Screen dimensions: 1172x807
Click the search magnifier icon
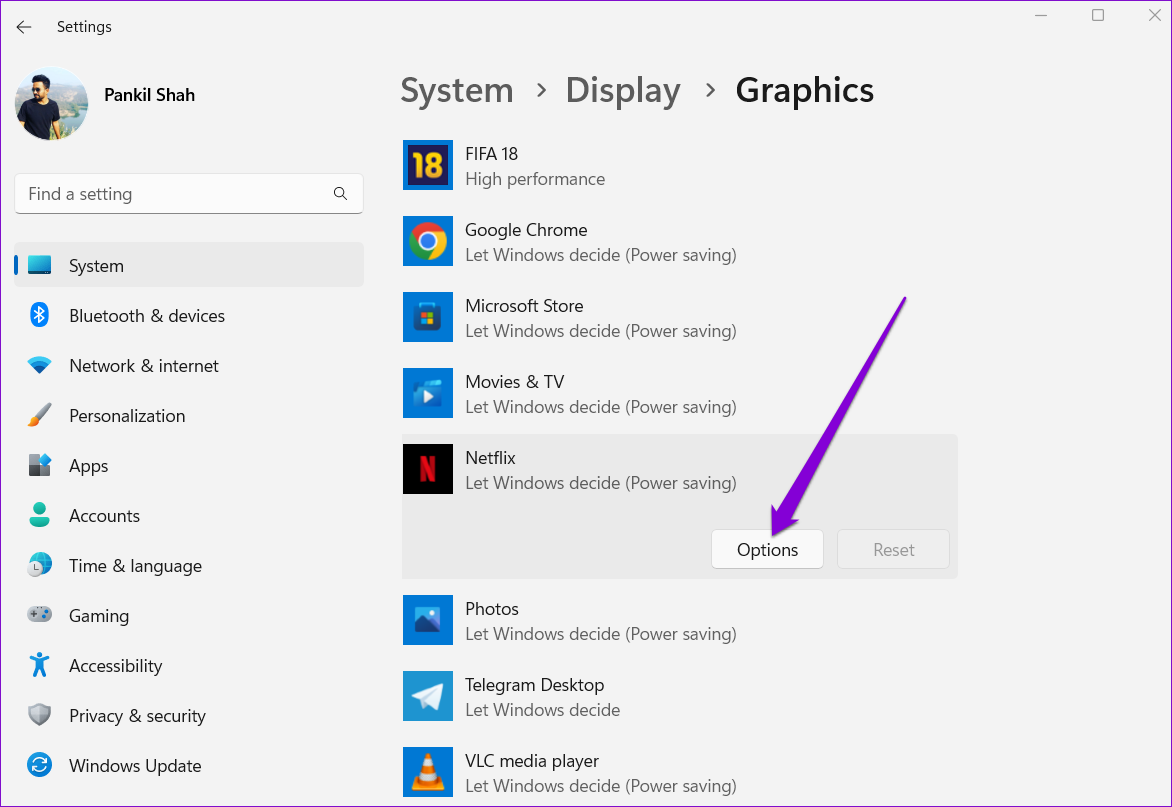[340, 194]
